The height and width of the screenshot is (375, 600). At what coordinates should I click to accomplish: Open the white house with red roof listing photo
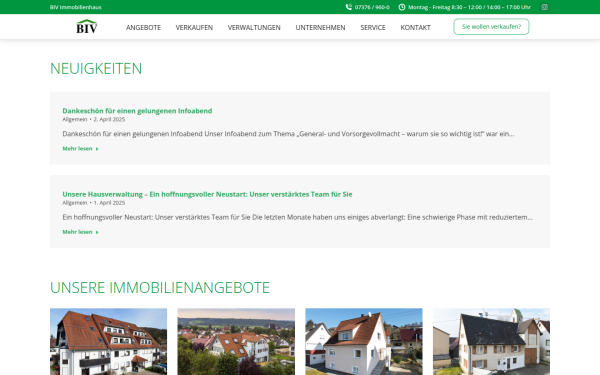(364, 342)
